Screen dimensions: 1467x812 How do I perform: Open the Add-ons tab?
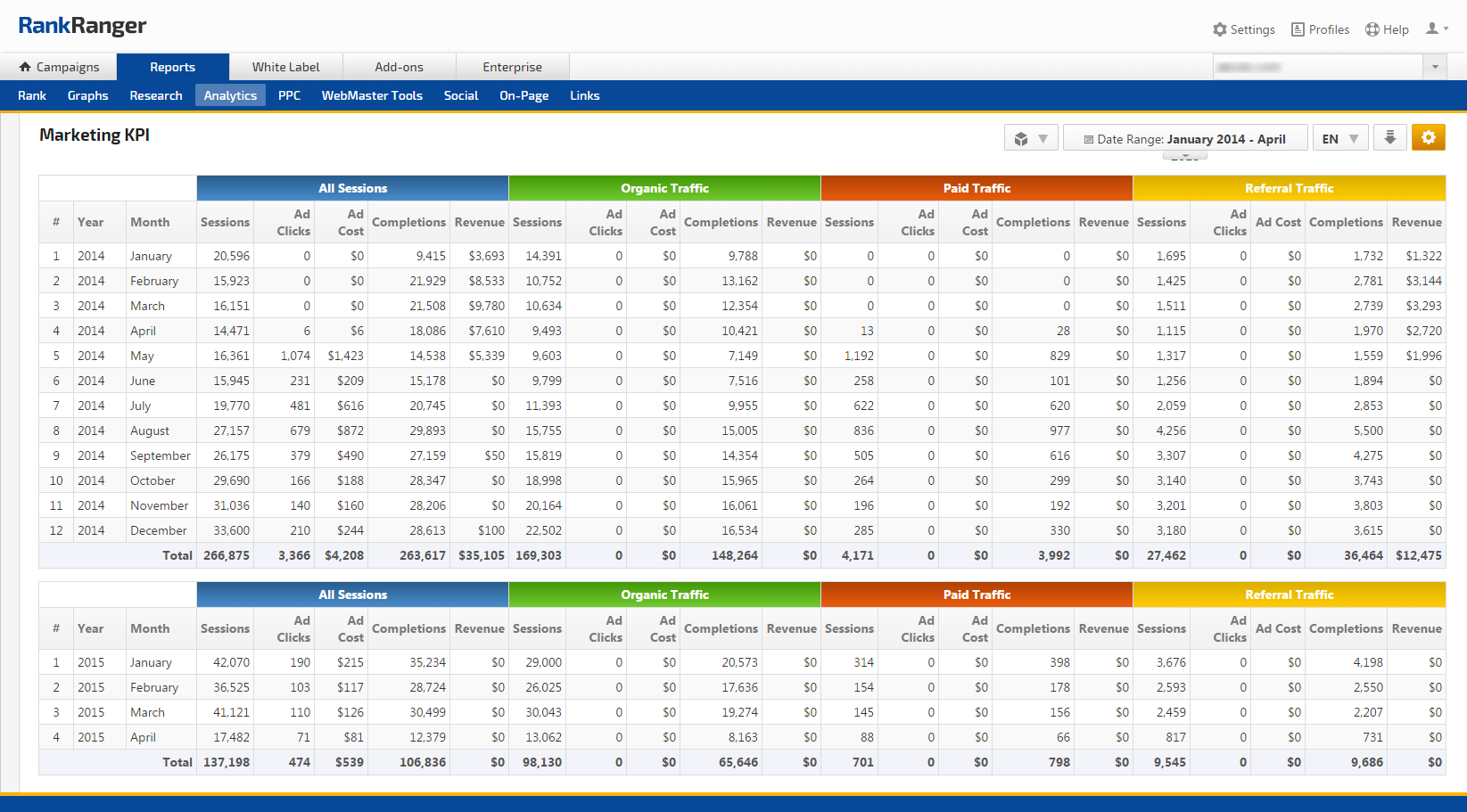[x=399, y=67]
